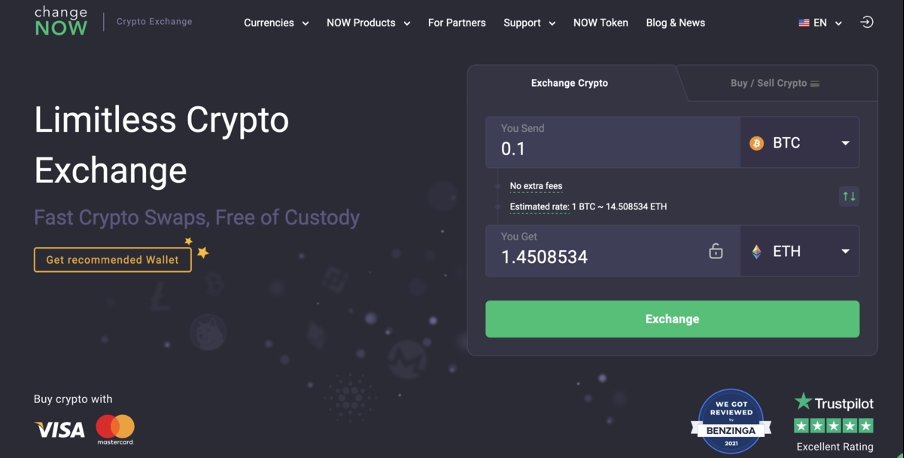Click the You Send amount field
The image size is (904, 458).
point(613,142)
